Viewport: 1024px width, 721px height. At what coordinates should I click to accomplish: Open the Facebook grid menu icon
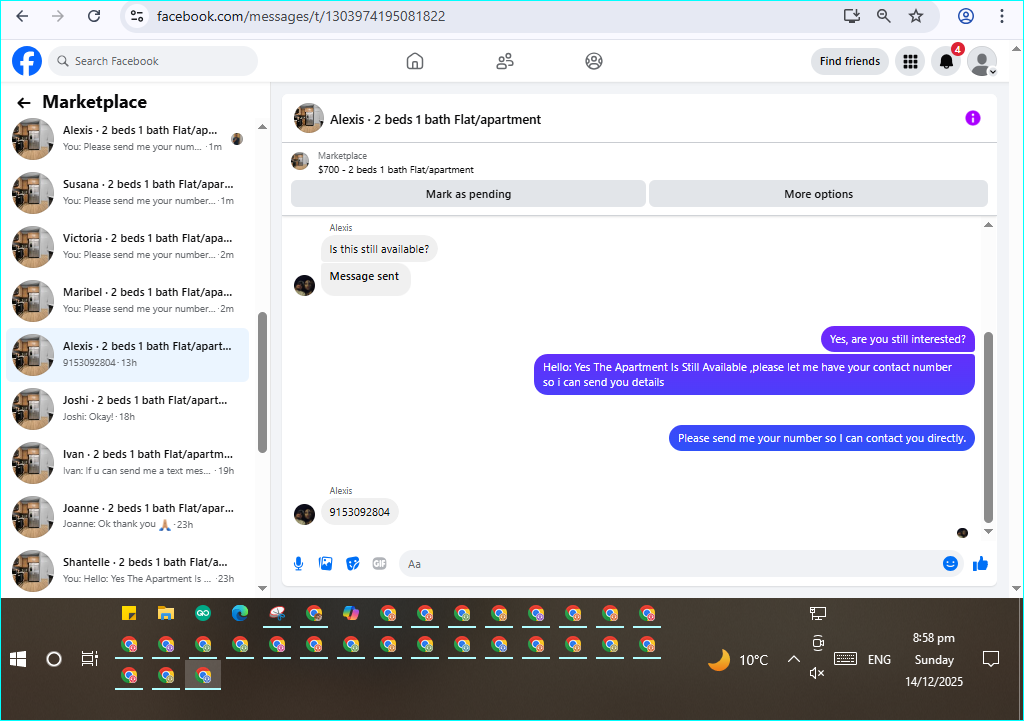[x=910, y=61]
